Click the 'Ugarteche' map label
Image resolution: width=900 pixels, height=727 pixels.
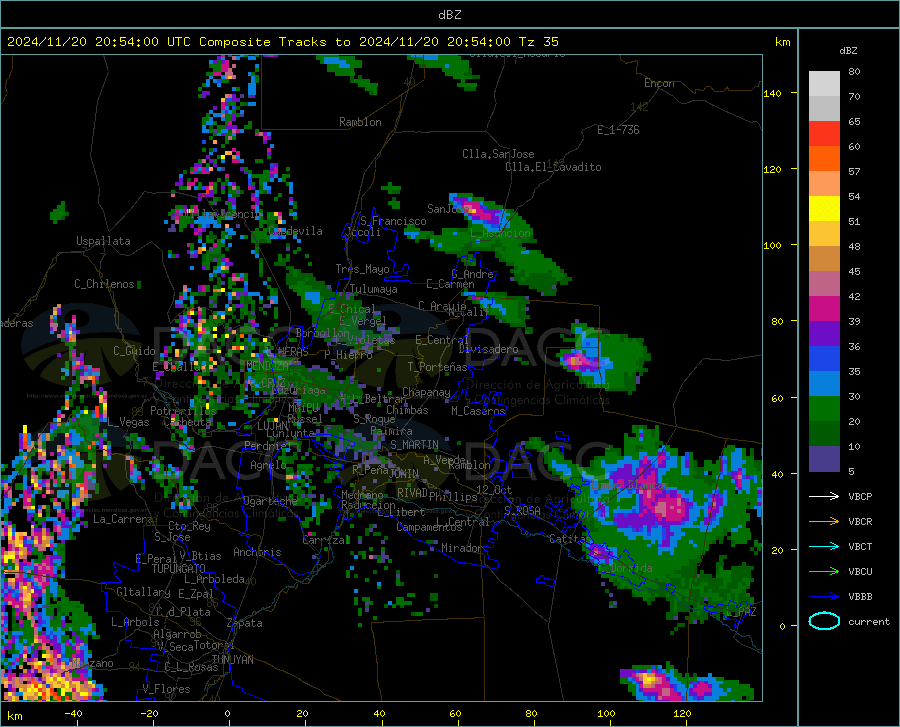point(270,500)
